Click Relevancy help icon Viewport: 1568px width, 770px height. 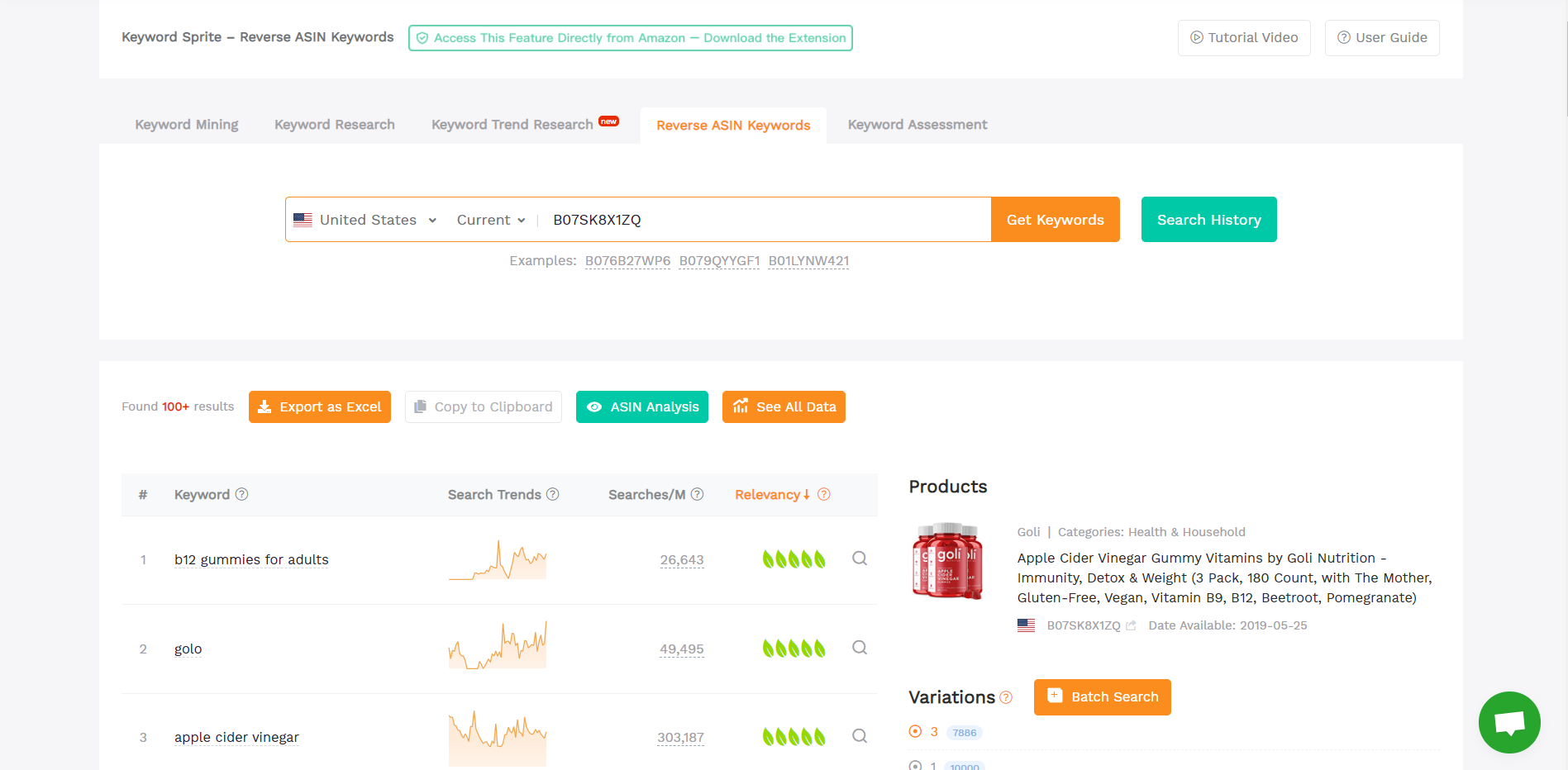(x=824, y=494)
